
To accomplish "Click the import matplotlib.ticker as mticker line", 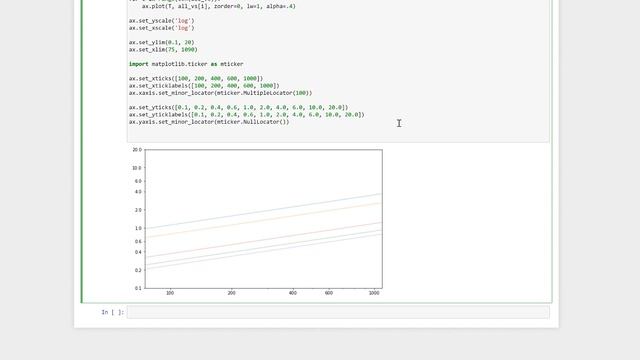I will 186,64.
